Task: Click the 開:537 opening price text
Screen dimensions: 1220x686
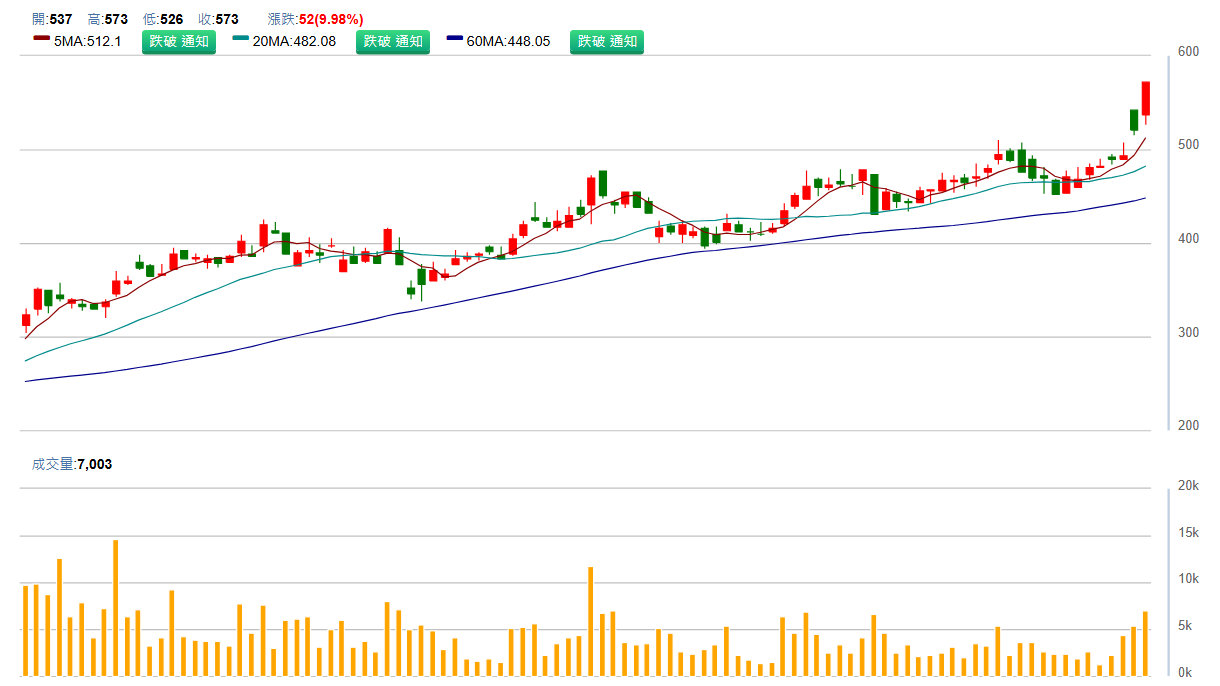Action: (52, 19)
